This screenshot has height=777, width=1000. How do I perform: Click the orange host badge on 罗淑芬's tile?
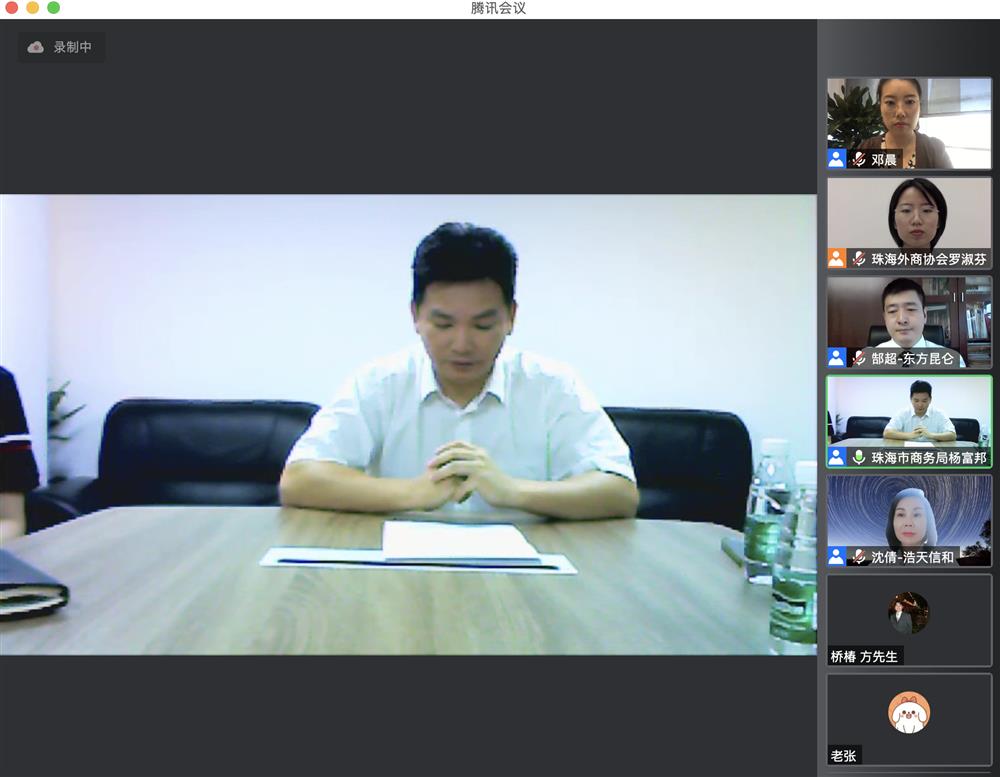(x=837, y=258)
